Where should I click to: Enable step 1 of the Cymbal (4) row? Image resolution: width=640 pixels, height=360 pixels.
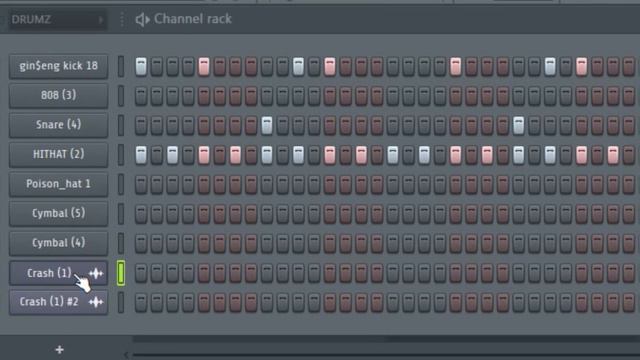point(141,243)
